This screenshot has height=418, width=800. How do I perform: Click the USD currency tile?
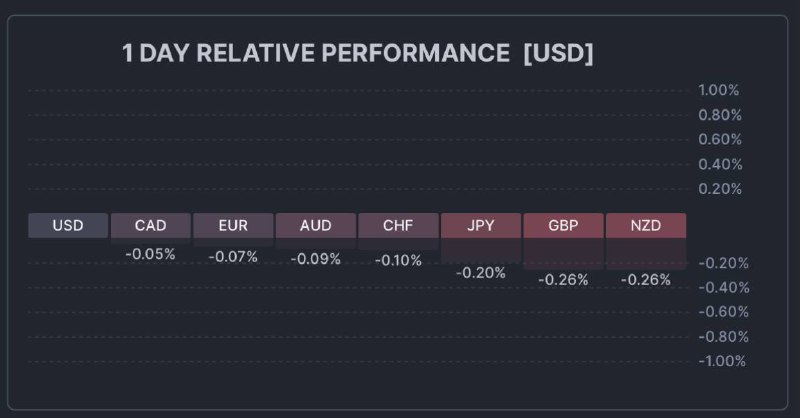[68, 225]
